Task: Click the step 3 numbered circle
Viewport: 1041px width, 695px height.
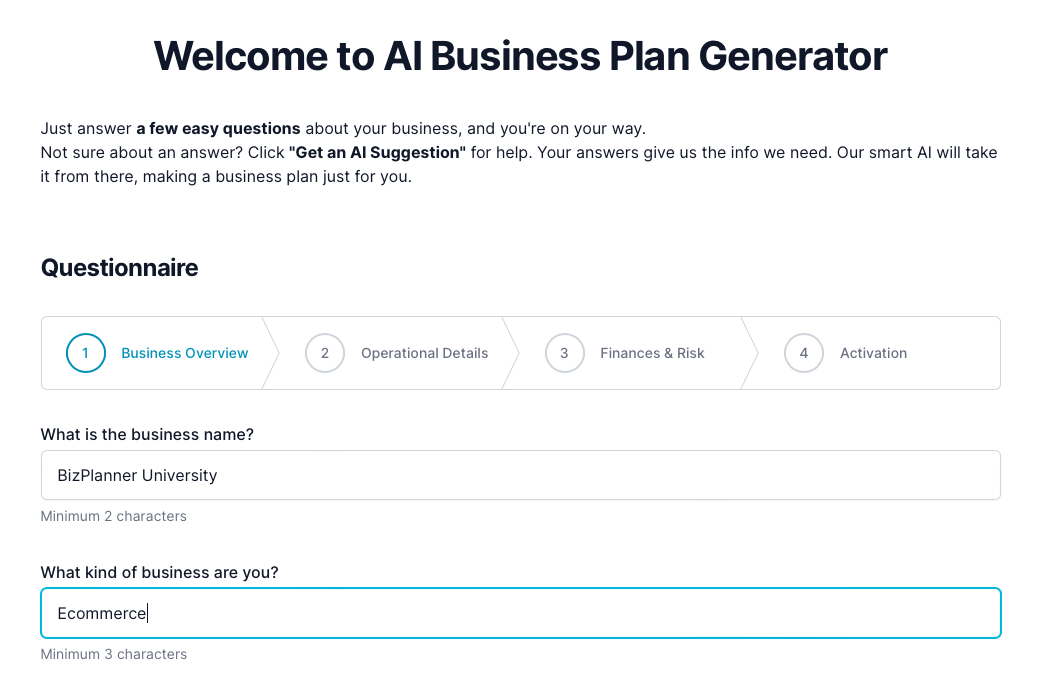Action: (564, 353)
